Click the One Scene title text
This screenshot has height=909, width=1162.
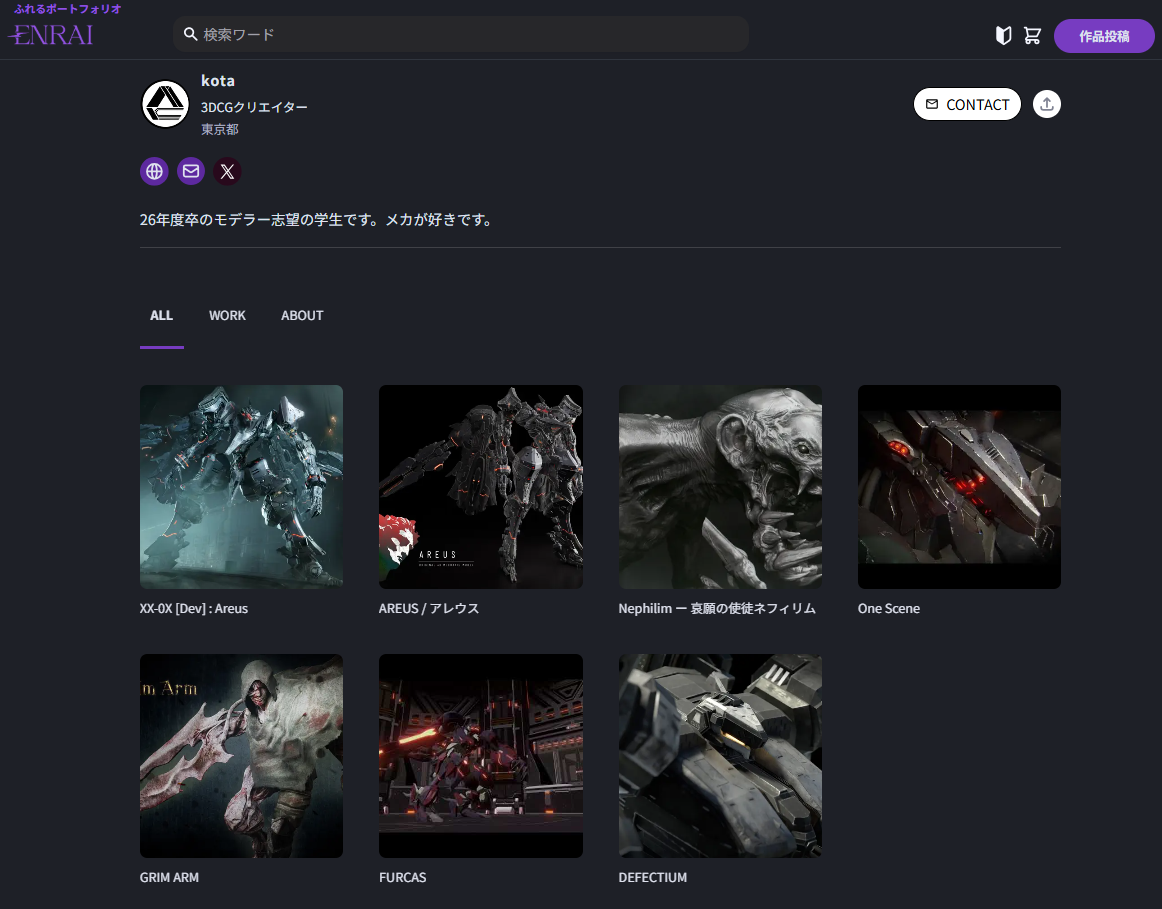click(x=889, y=608)
